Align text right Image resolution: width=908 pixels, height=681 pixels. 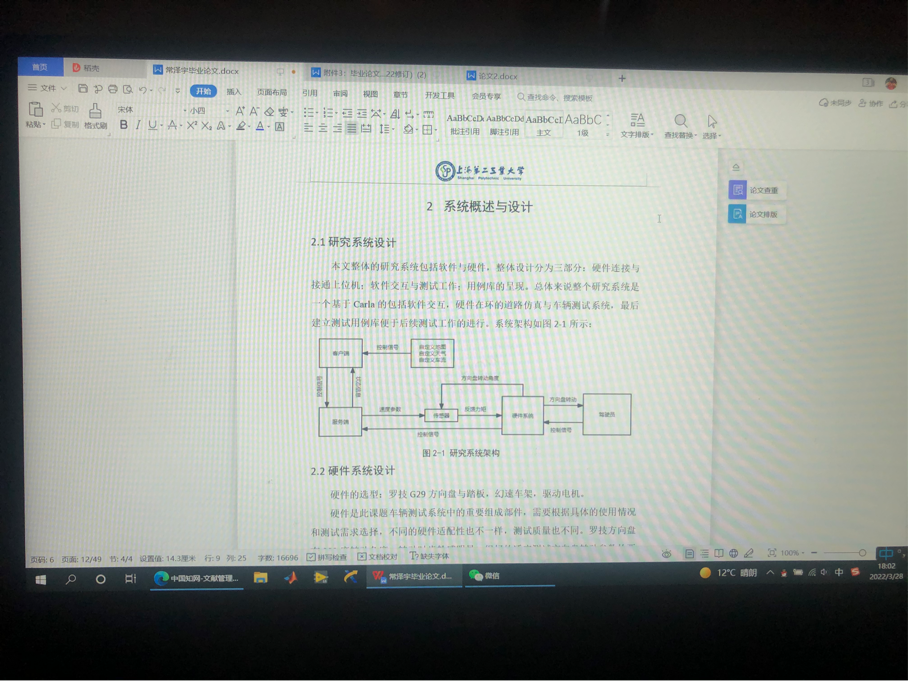[337, 129]
